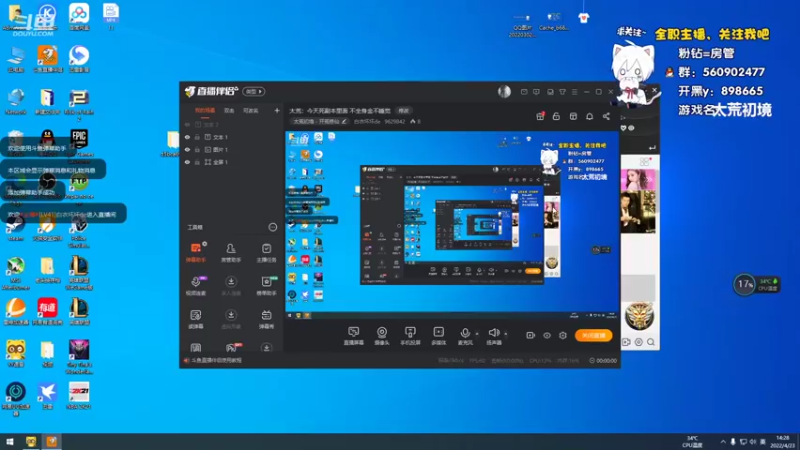Toggle the lock on 全屏 1 layer
The height and width of the screenshot is (450, 800).
(197, 162)
